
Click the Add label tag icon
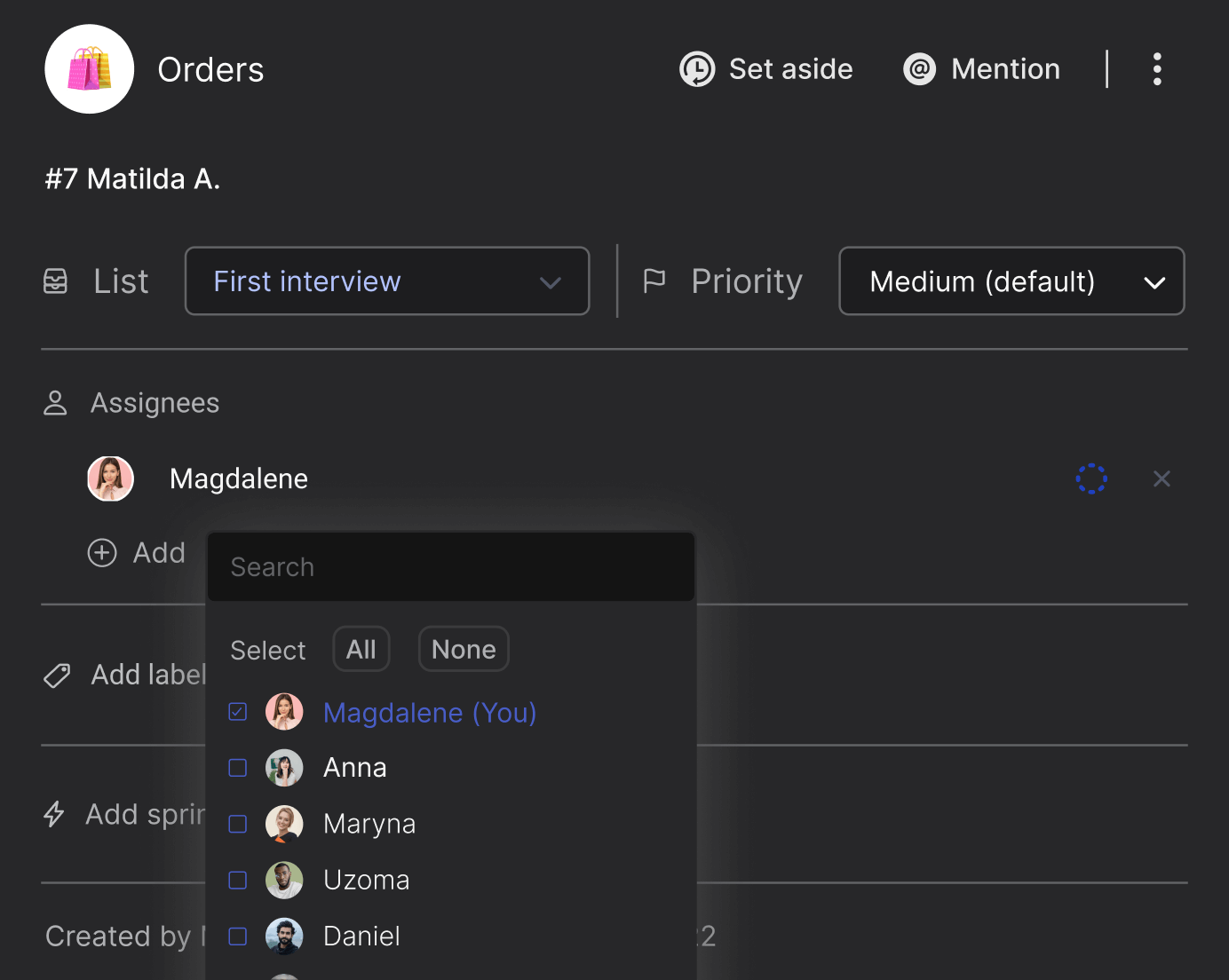pos(56,675)
